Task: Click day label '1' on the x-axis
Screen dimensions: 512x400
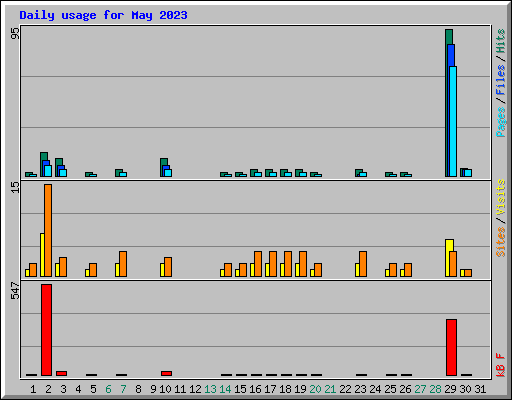Action: point(33,389)
